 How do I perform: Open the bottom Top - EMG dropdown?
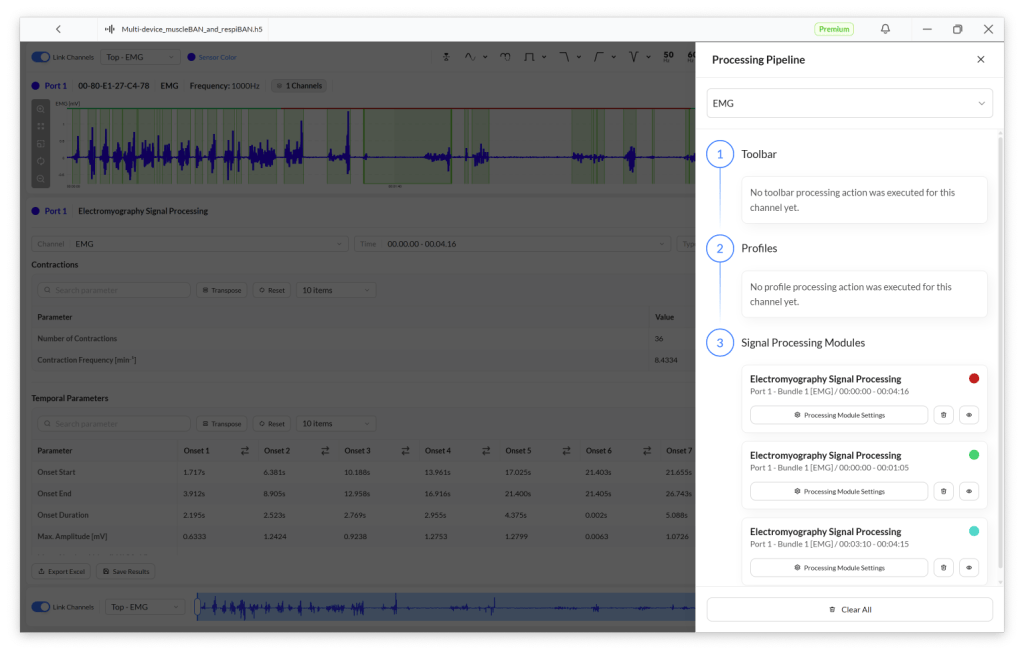tap(144, 607)
